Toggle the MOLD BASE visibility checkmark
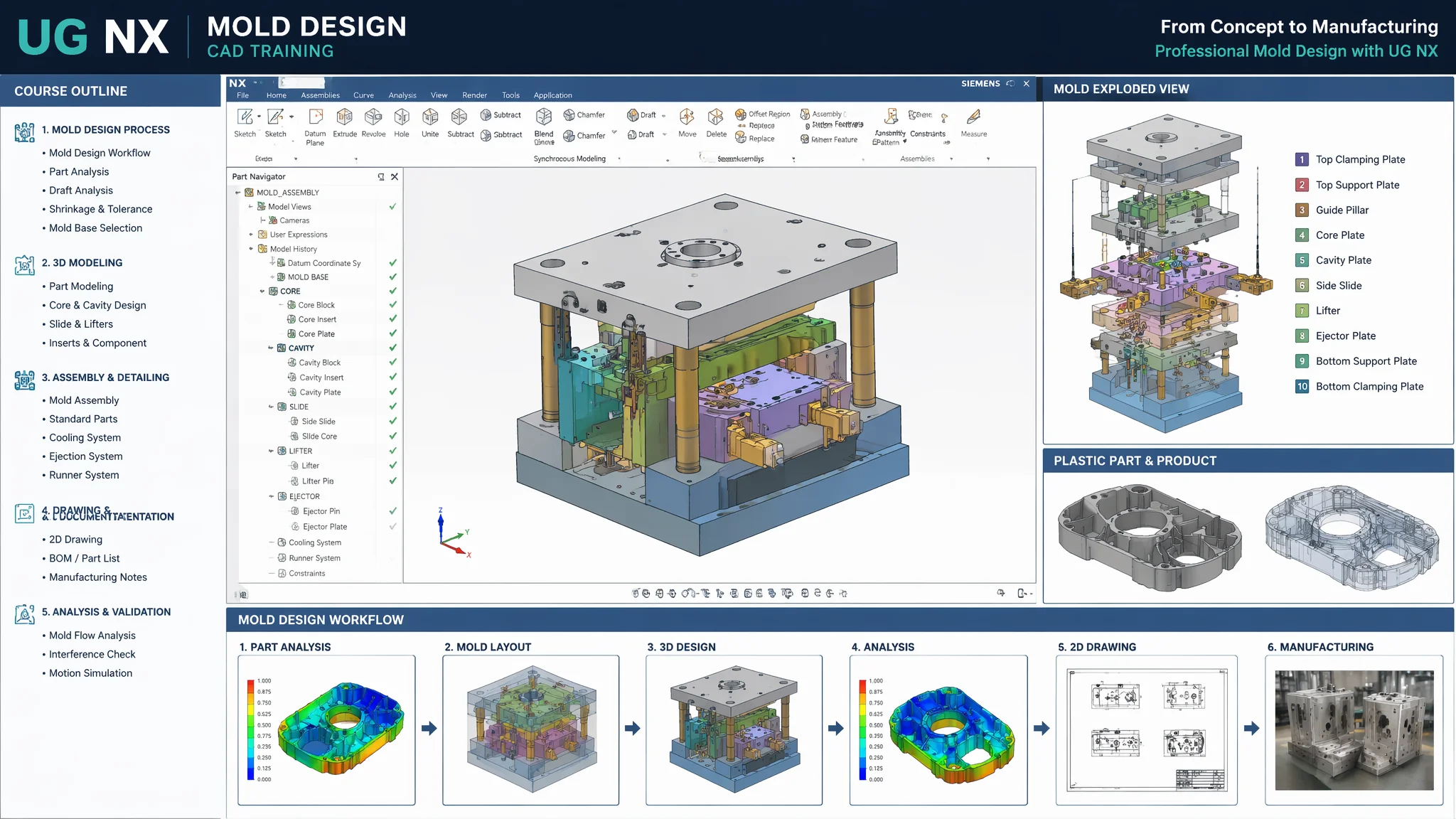The width and height of the screenshot is (1456, 819). 392,277
